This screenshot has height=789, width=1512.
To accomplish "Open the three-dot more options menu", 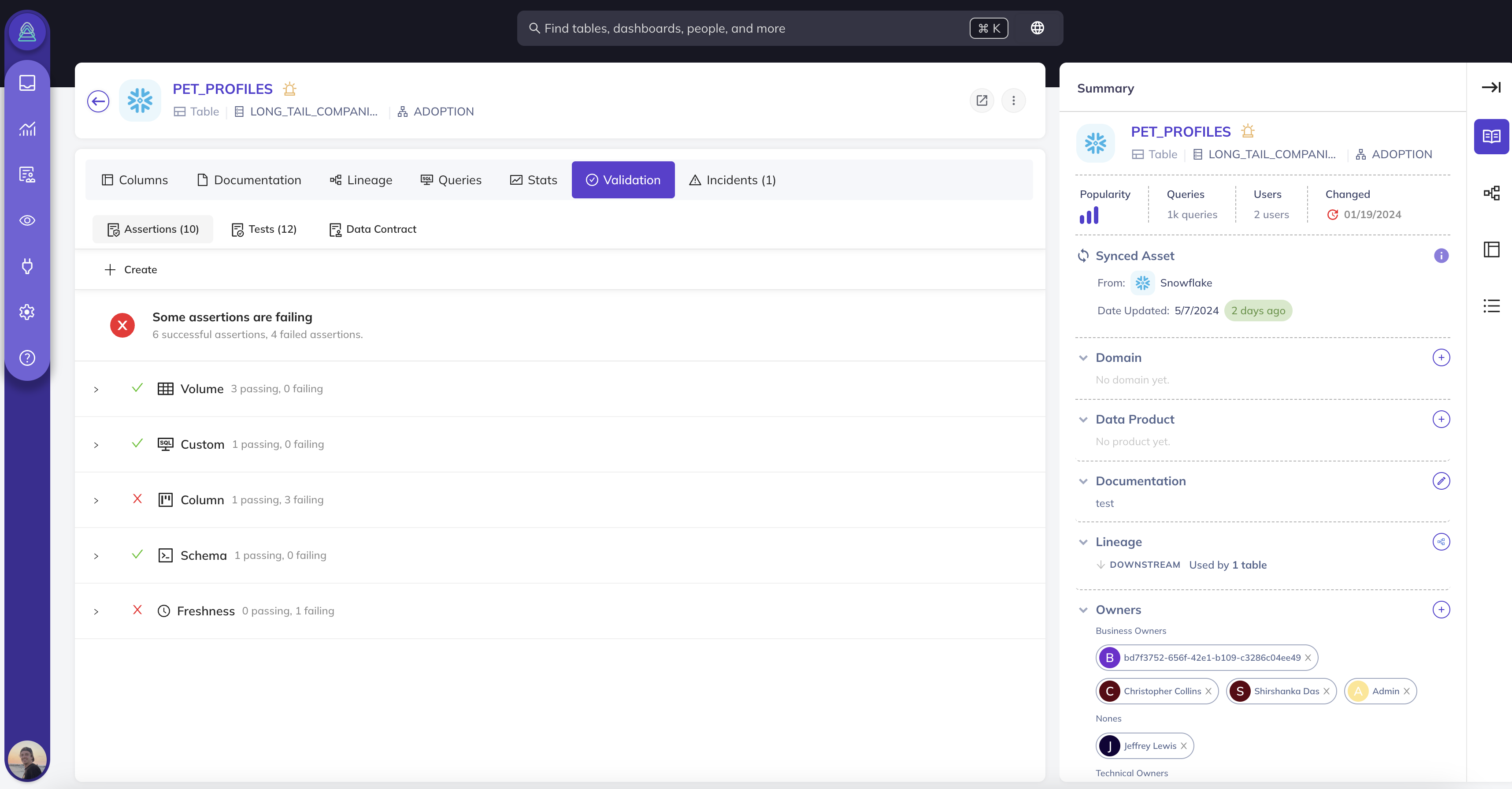I will [1013, 100].
